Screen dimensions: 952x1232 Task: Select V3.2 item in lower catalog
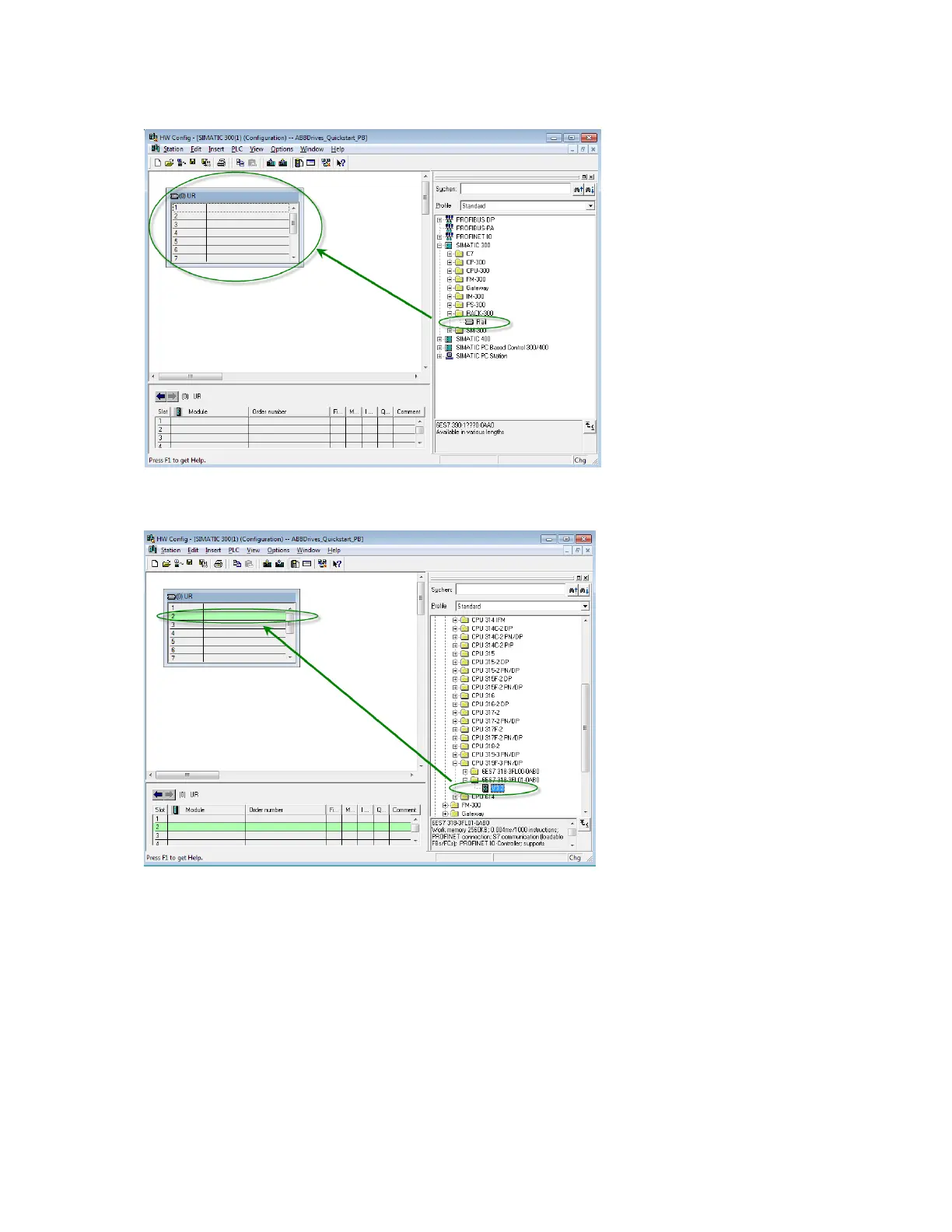click(x=498, y=789)
